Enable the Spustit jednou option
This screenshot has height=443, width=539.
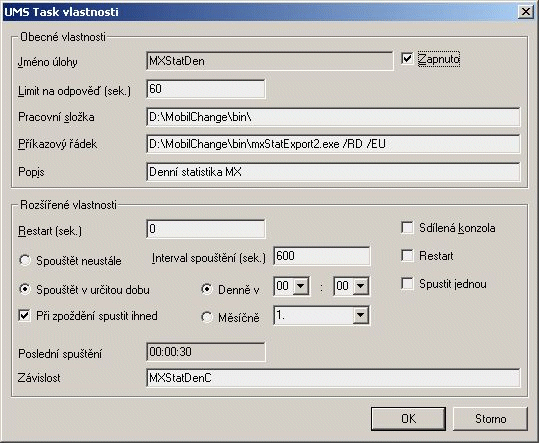pos(407,284)
